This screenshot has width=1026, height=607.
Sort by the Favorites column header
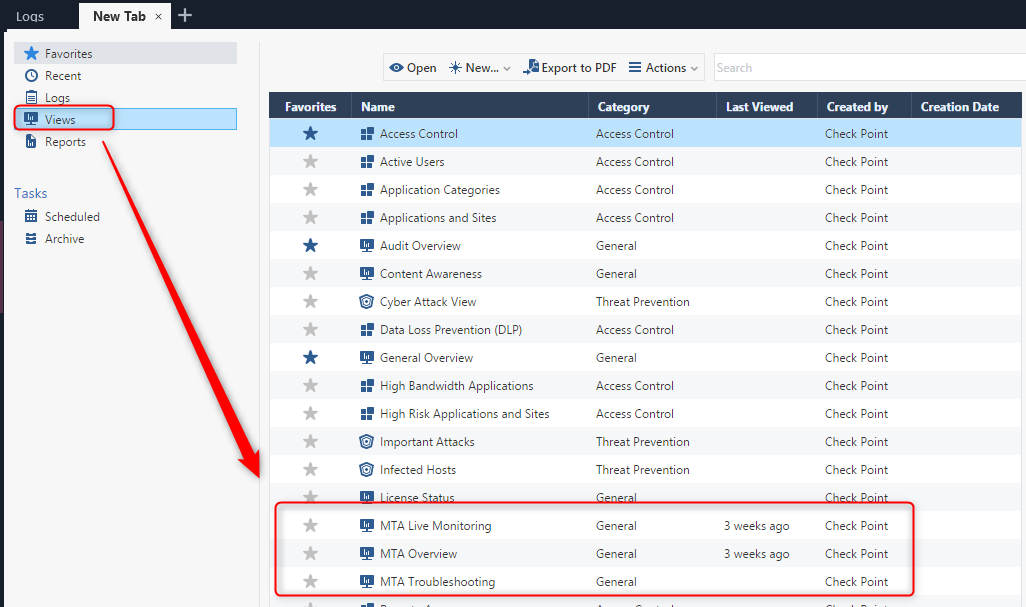point(310,107)
